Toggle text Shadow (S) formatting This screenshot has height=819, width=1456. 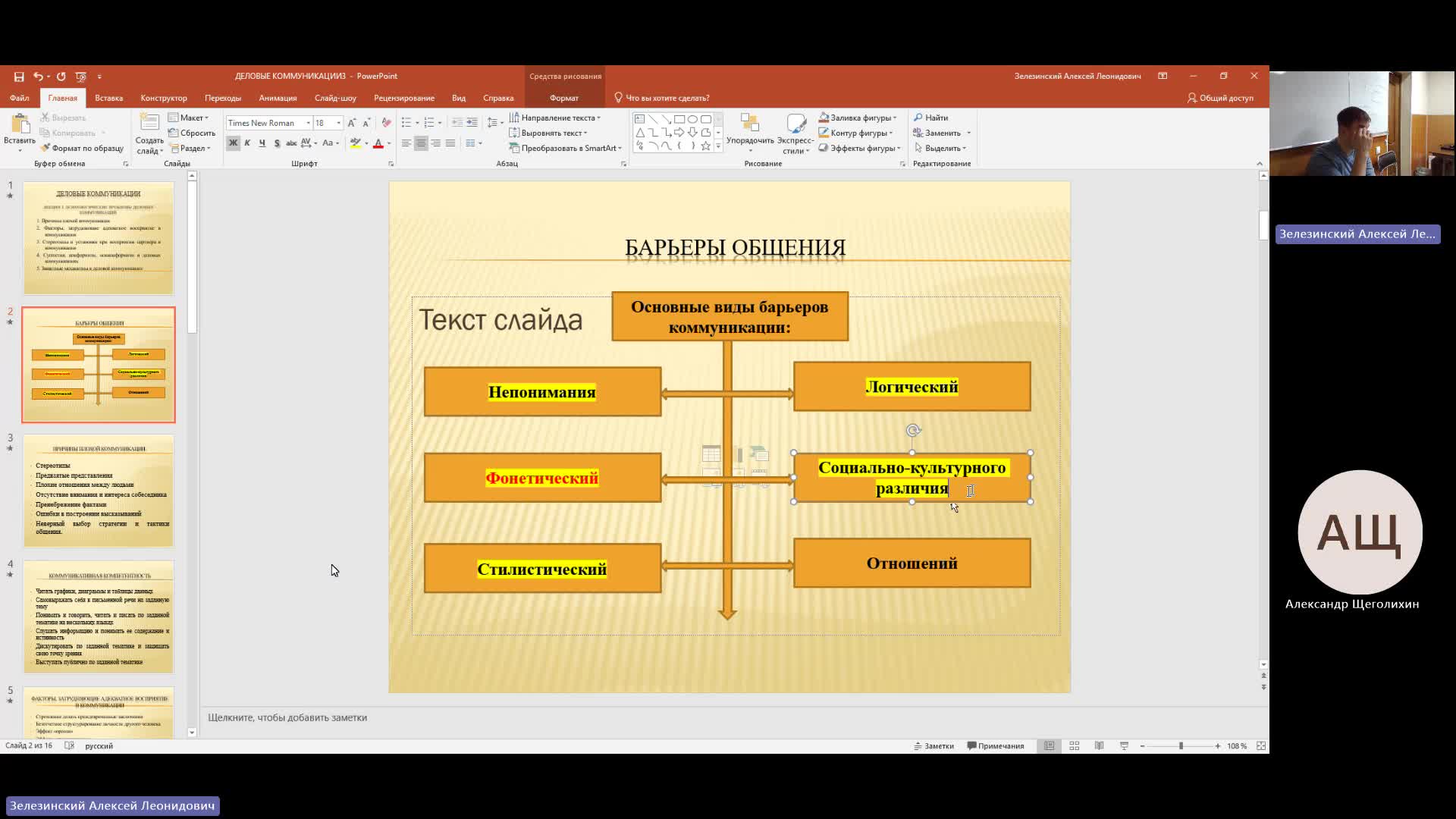pos(277,143)
